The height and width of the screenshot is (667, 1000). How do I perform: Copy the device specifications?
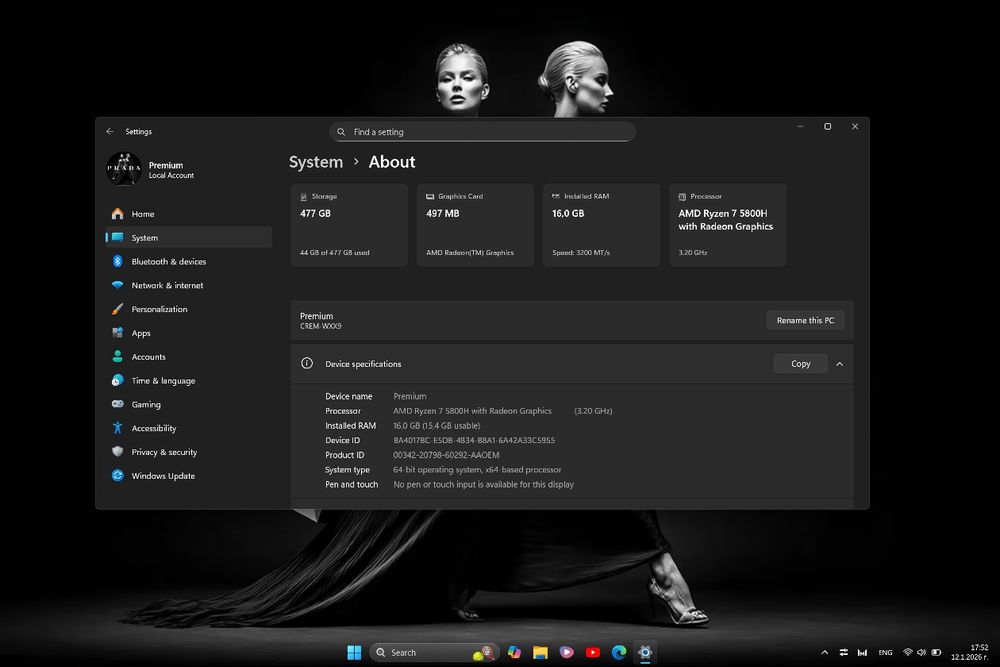pyautogui.click(x=800, y=364)
